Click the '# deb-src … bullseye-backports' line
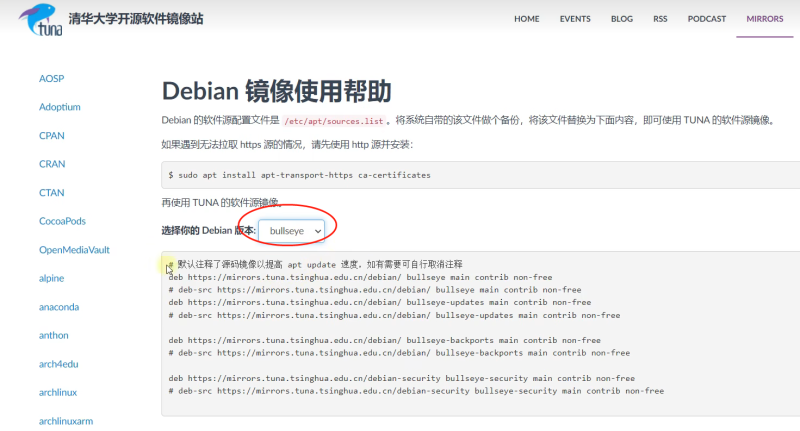Image resolution: width=800 pixels, height=431 pixels. tap(399, 353)
